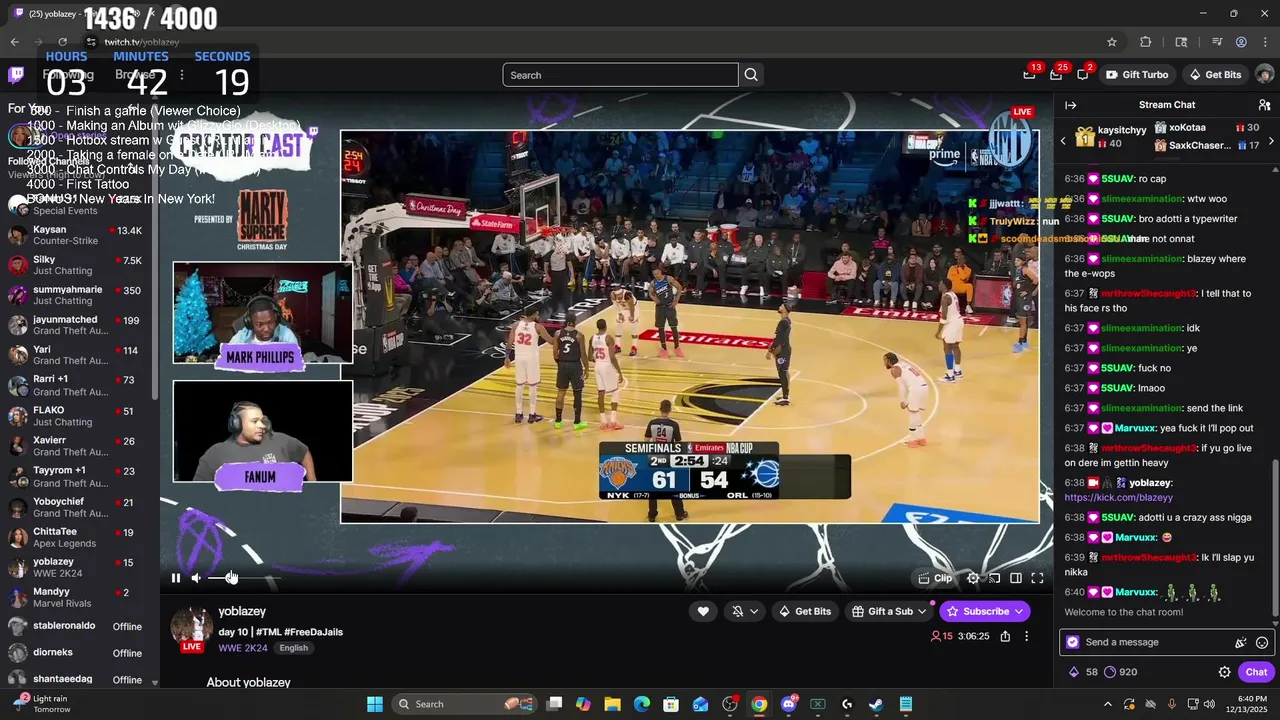Submit search with magnifier button

[751, 75]
